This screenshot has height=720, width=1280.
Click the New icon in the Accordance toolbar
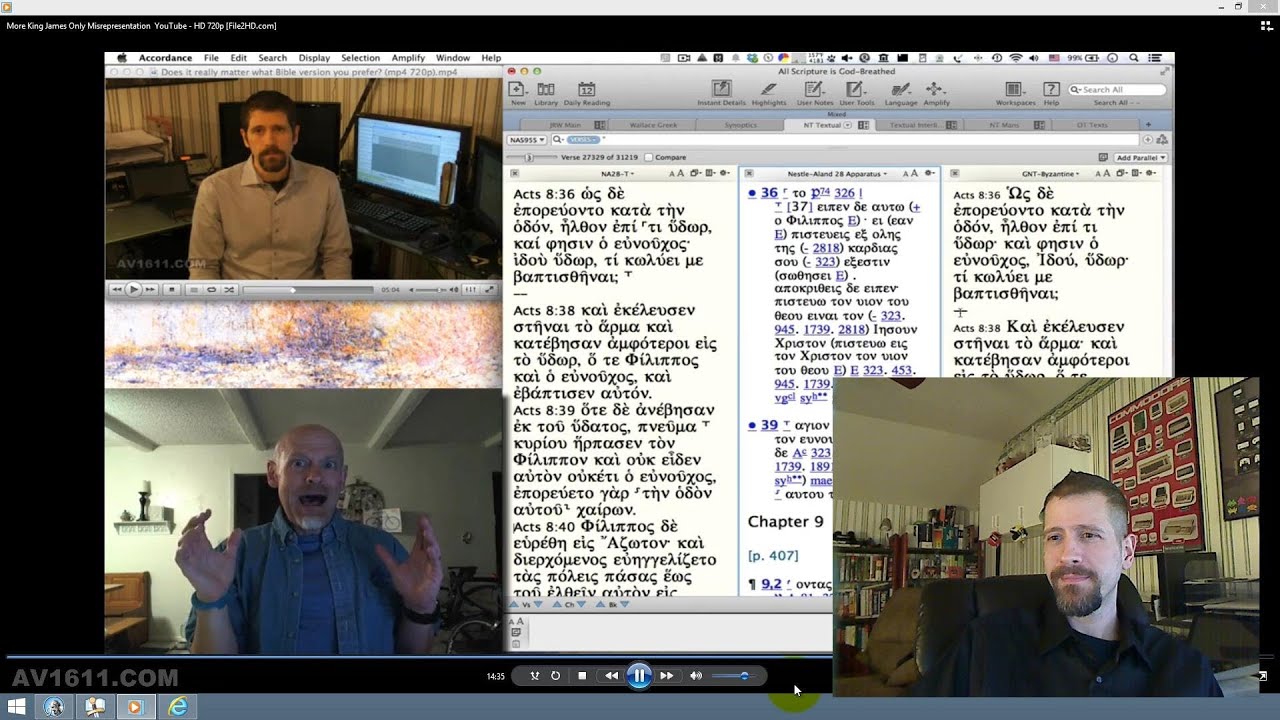[518, 90]
